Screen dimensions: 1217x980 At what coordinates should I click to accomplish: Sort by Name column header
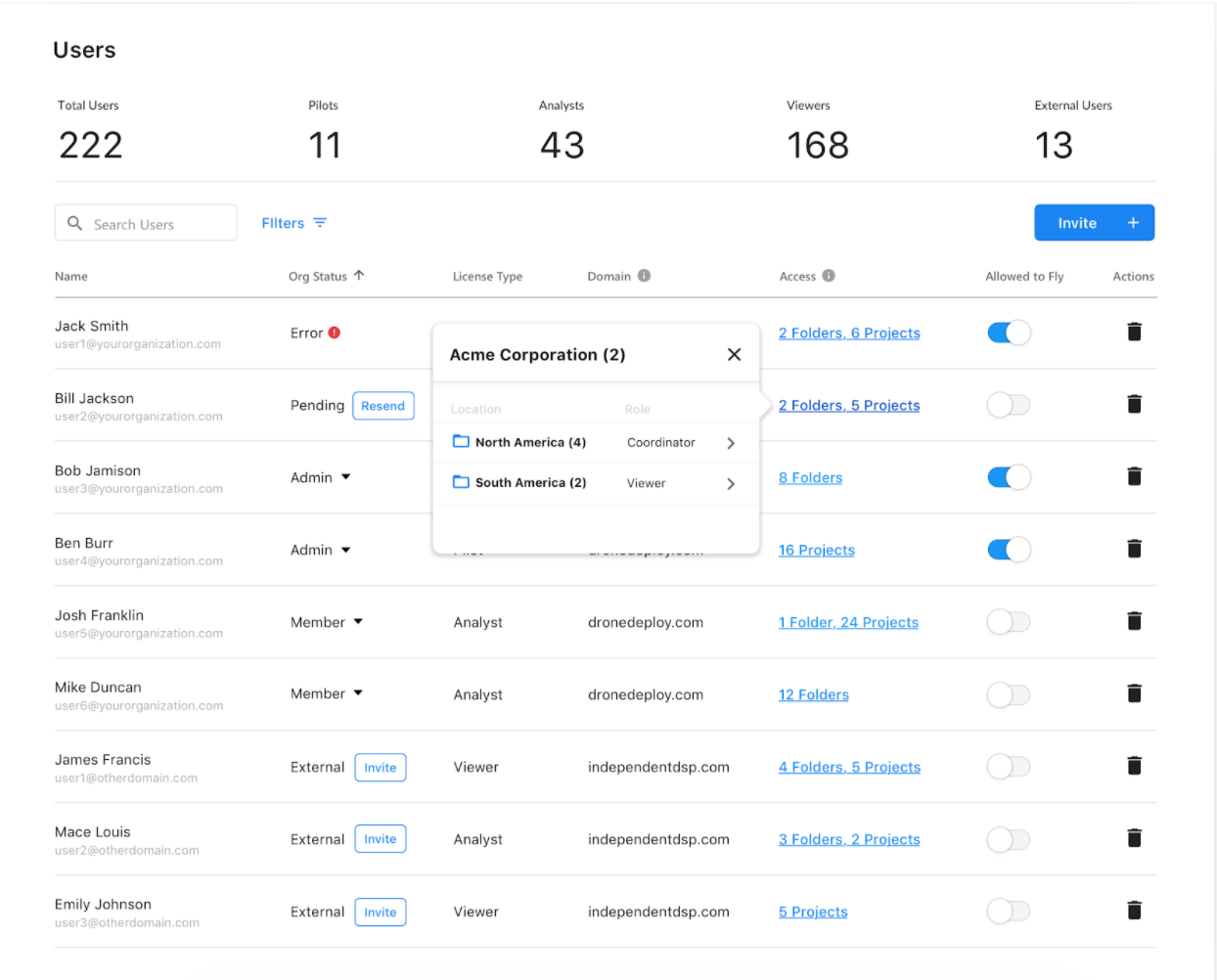(71, 276)
